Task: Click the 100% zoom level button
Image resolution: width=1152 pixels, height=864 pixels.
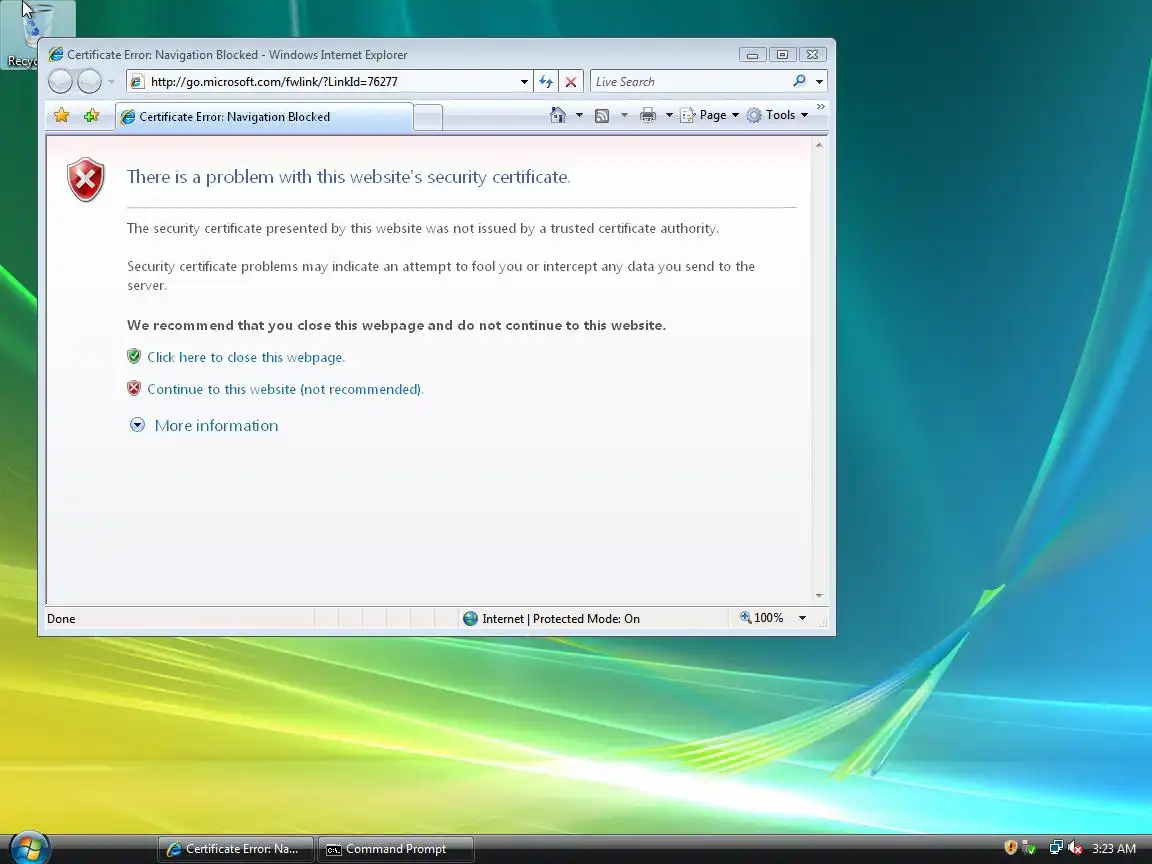Action: (x=762, y=618)
